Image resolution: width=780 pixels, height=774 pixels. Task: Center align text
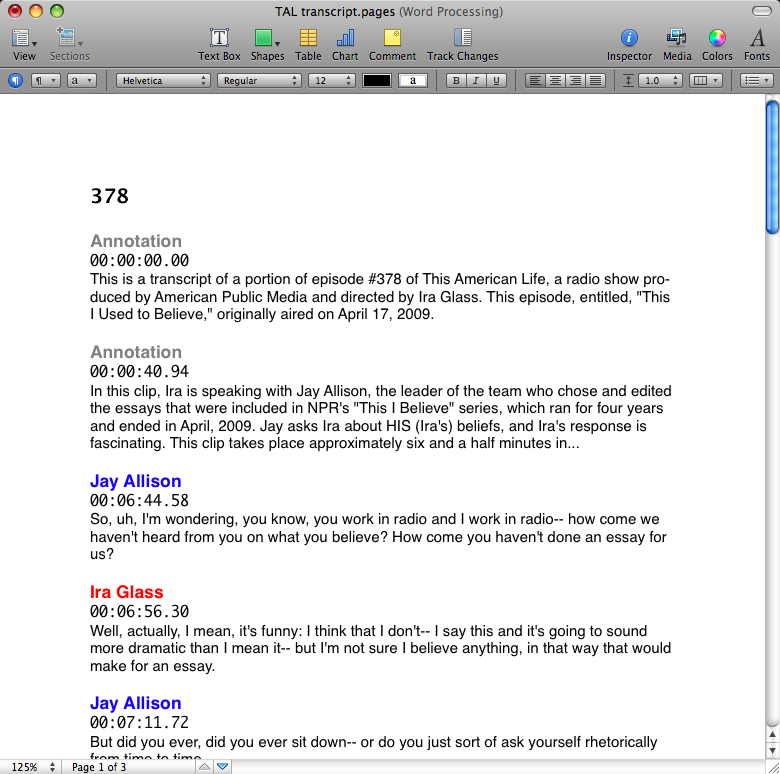[x=555, y=80]
